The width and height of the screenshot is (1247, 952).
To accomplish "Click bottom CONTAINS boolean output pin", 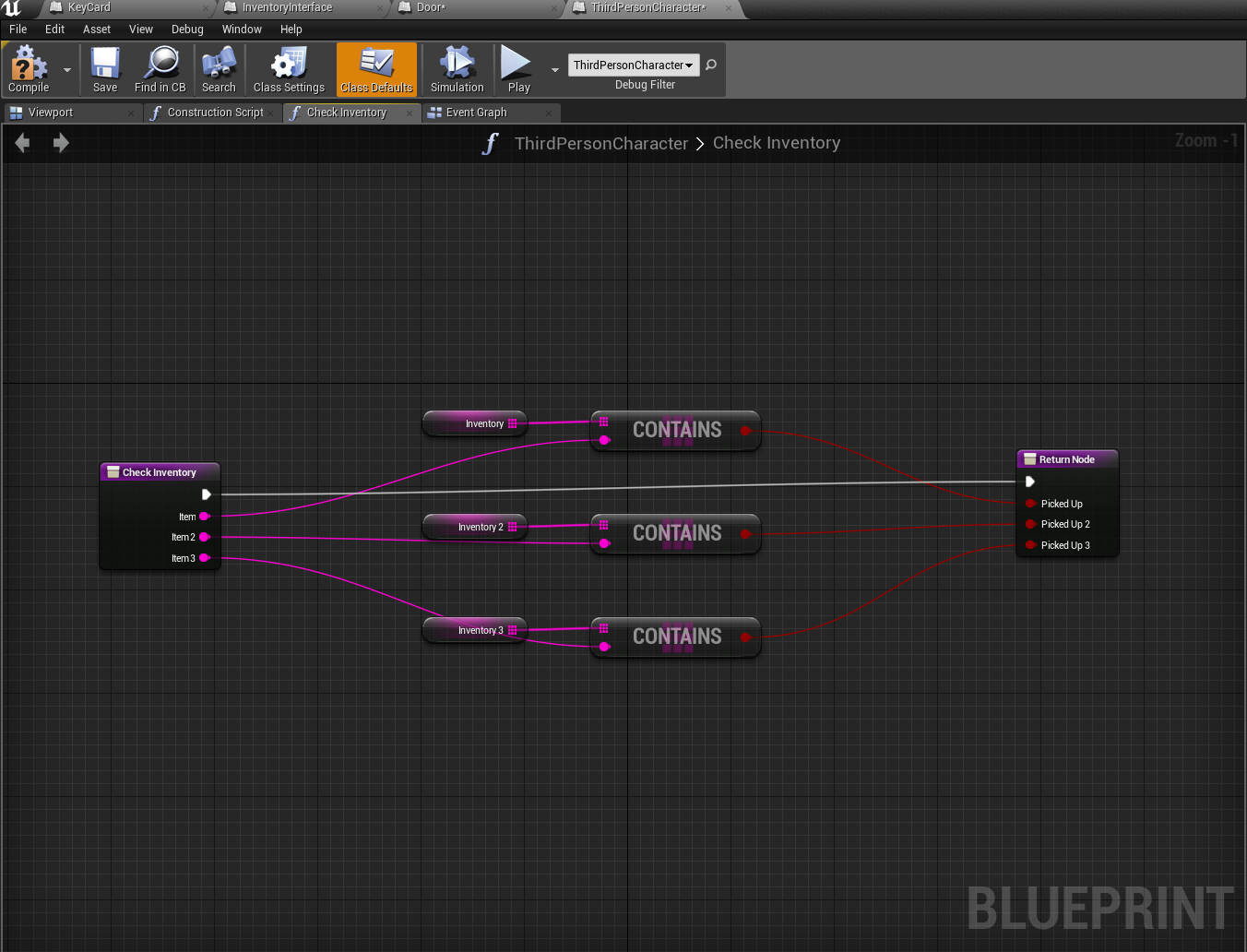I will click(745, 637).
